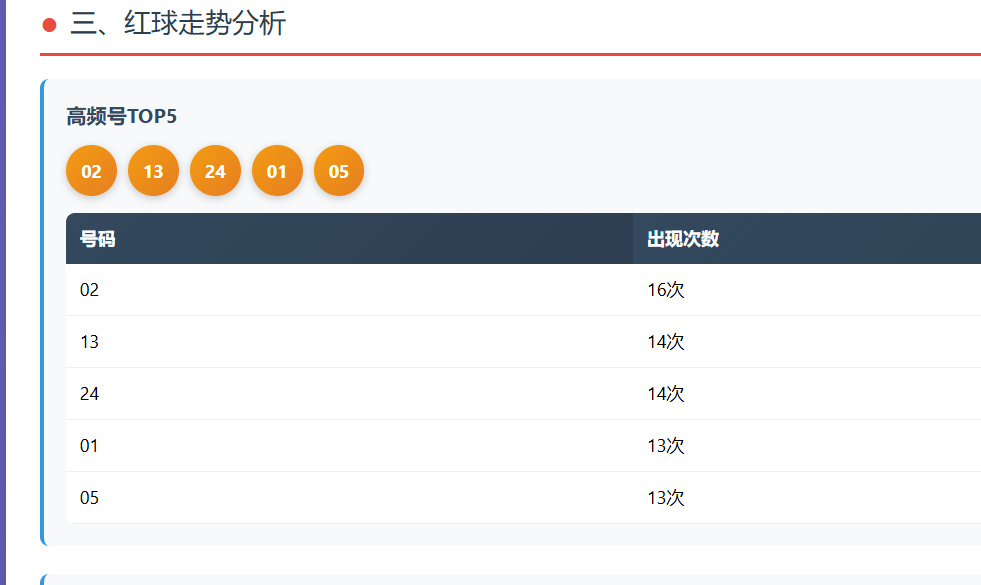The width and height of the screenshot is (981, 585).
Task: Select the 14次 count in the 24 row
Action: coord(666,394)
